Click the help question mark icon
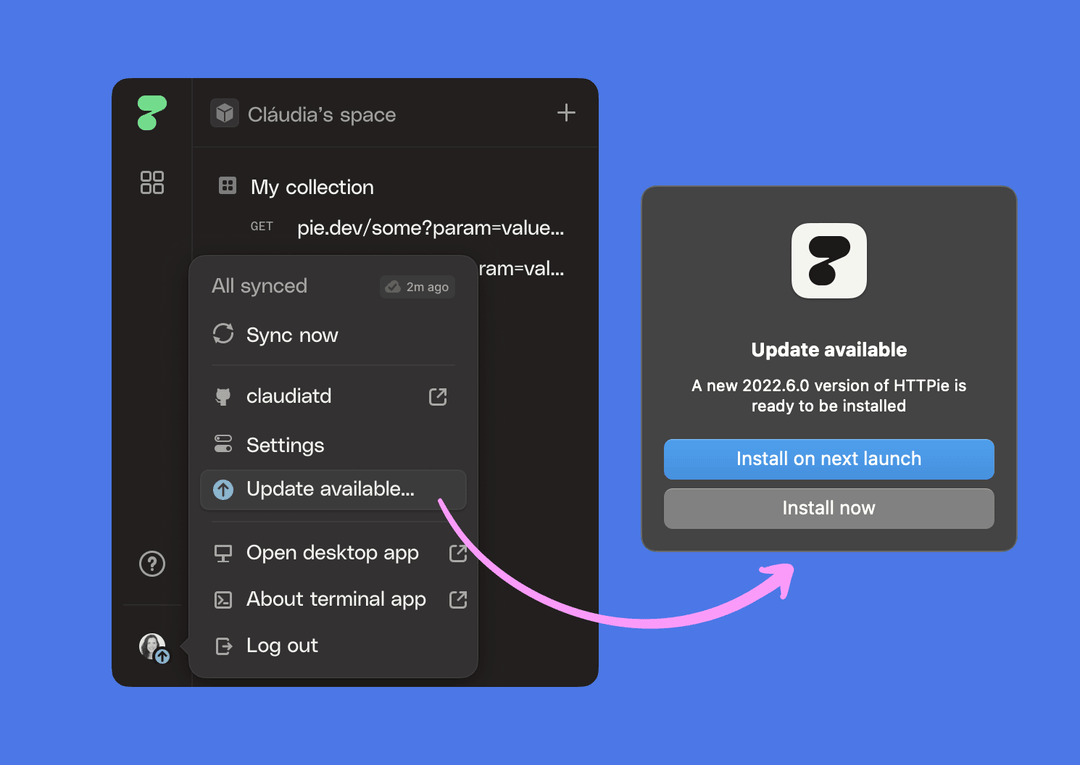Screen dimensions: 1080x765 point(152,564)
